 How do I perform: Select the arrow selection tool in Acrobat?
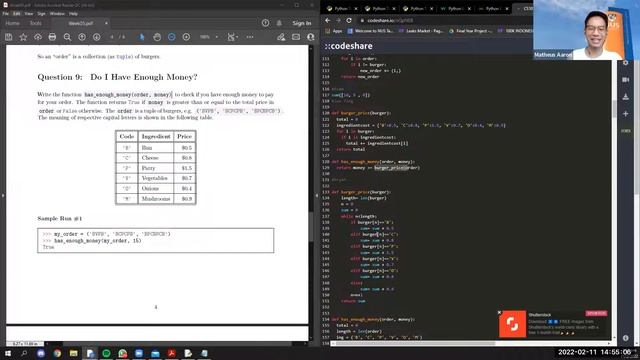(142, 37)
